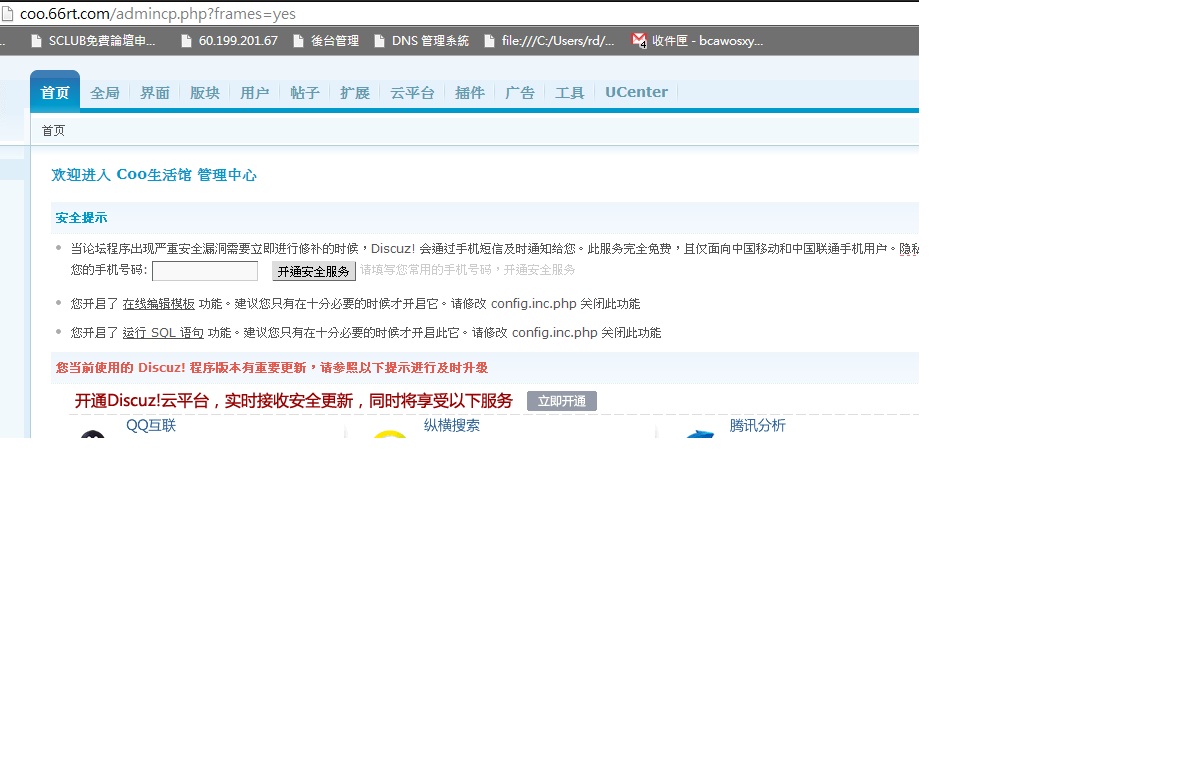Viewport: 1186px width, 771px height.
Task: Click the browser address bar URL
Action: [x=158, y=14]
